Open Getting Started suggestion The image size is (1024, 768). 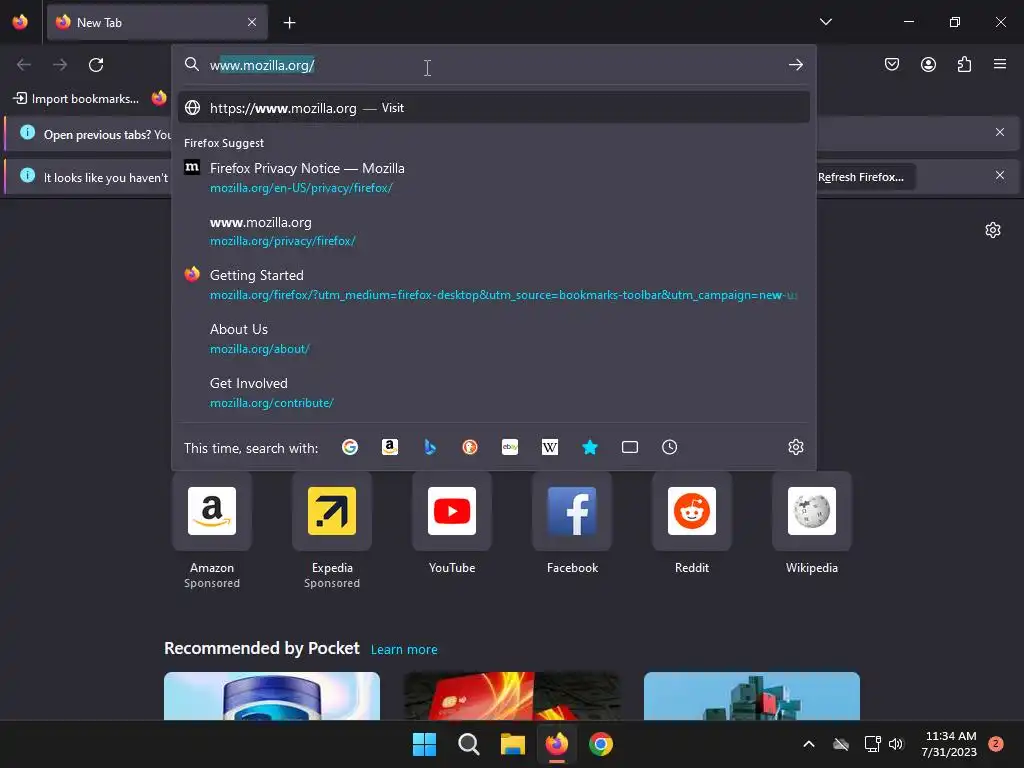tap(494, 285)
